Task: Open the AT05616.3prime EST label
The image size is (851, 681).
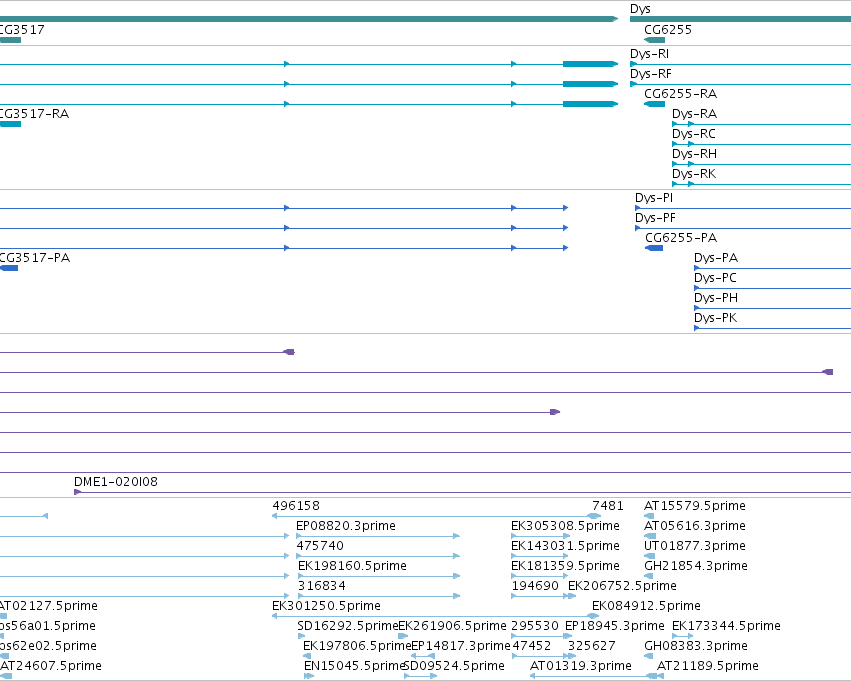Action: point(695,526)
